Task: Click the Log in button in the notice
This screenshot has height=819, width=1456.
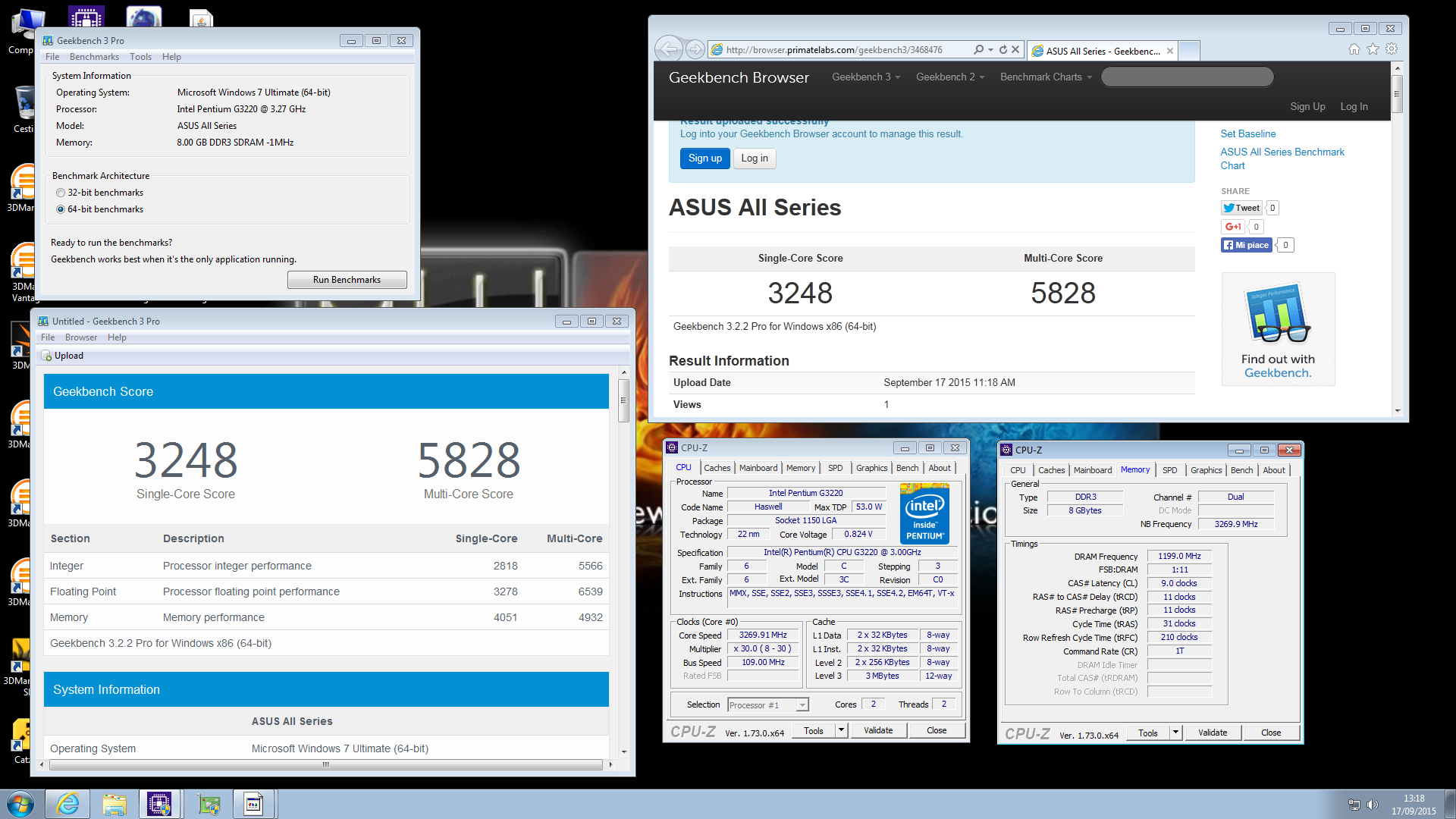Action: click(x=755, y=158)
